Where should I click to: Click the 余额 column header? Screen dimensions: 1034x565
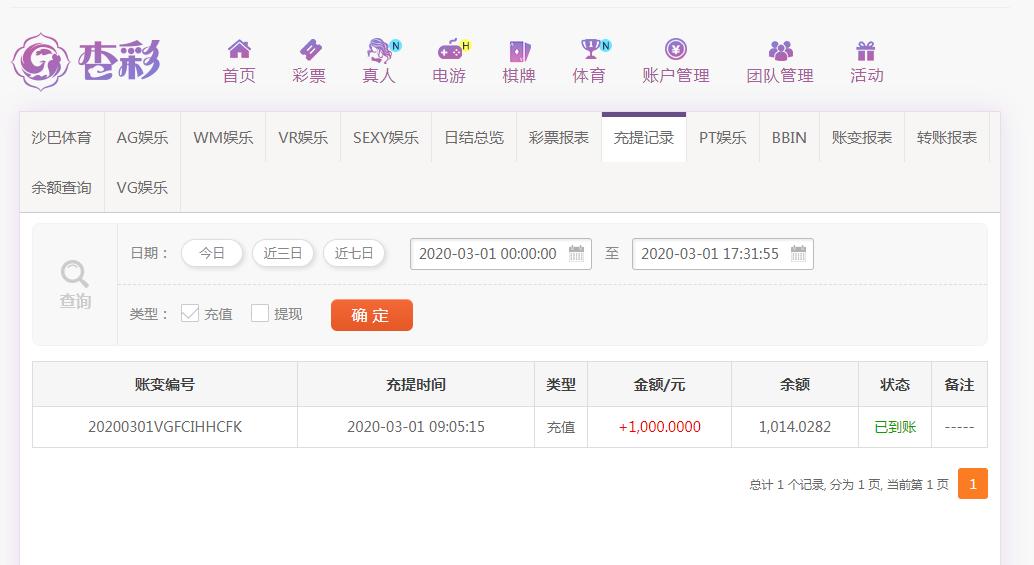(795, 384)
